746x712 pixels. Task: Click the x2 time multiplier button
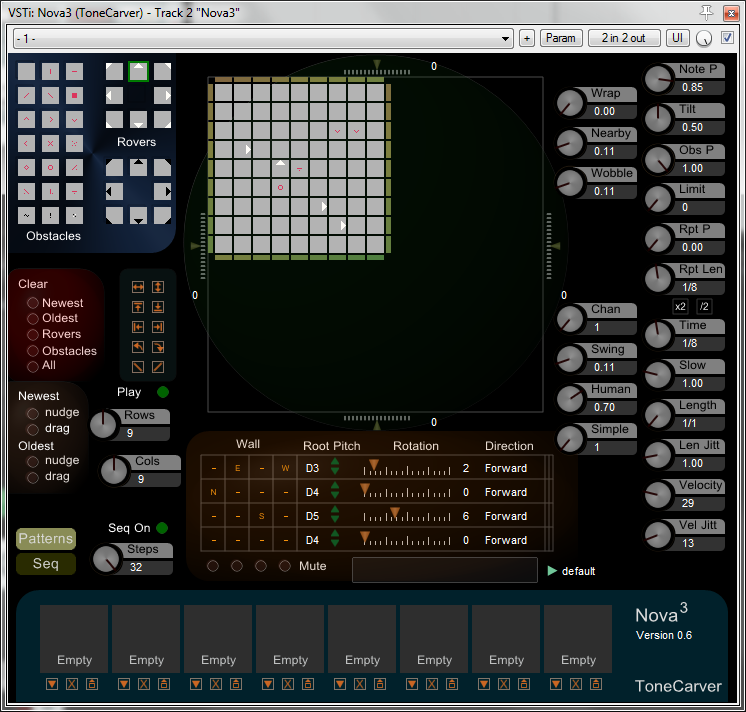click(x=681, y=306)
